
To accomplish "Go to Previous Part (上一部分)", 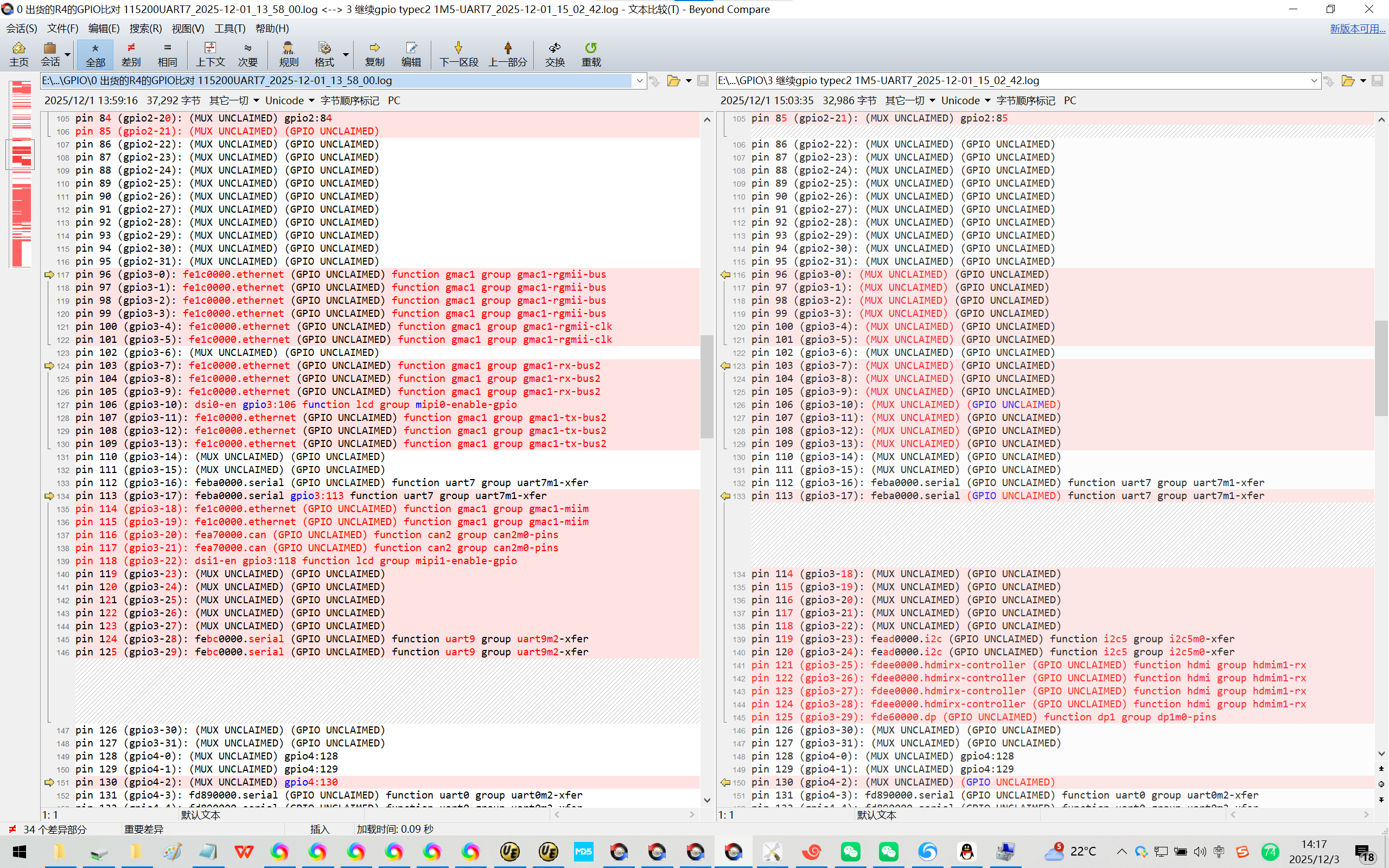I will point(507,54).
